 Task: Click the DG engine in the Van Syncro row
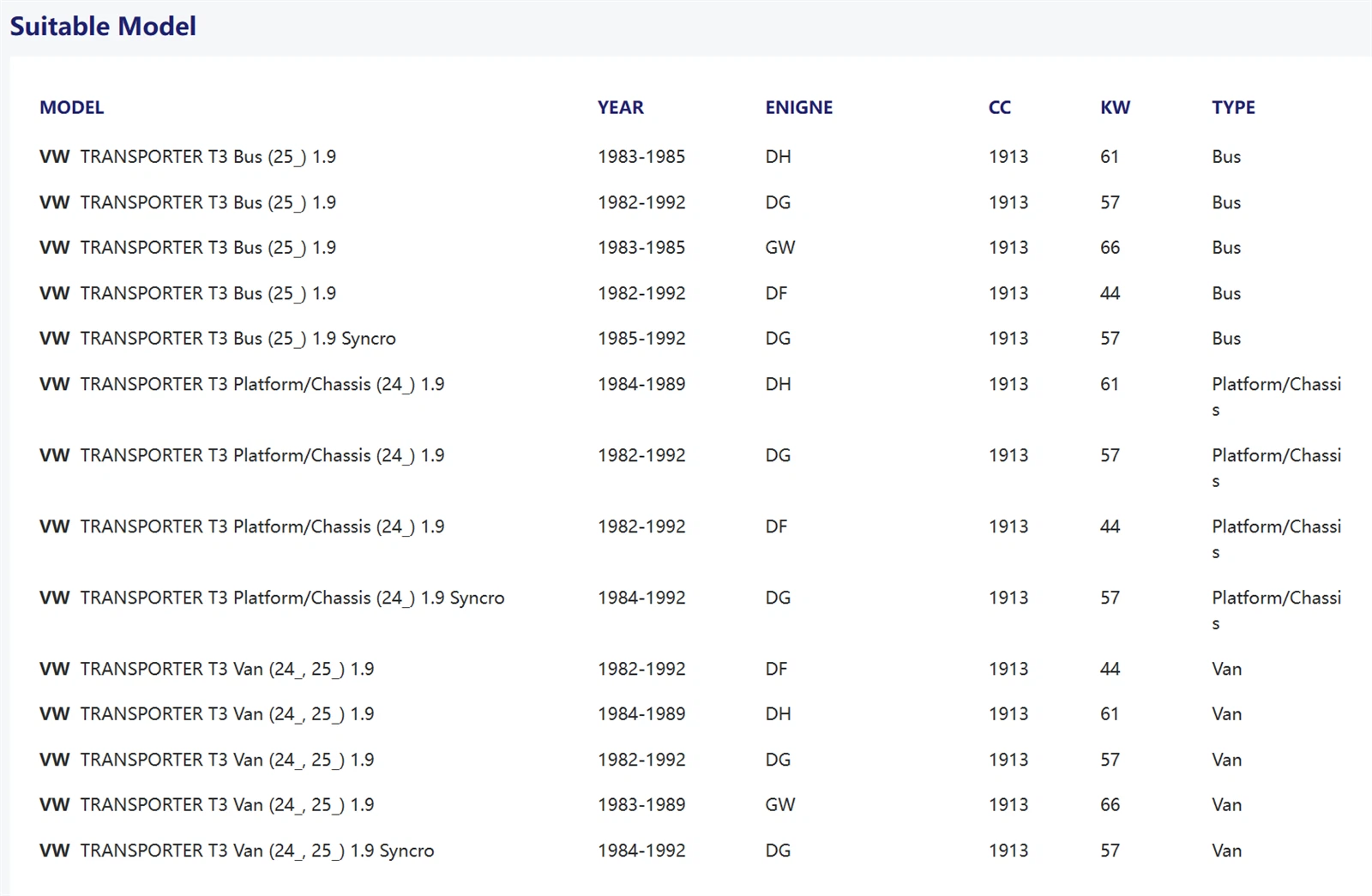point(778,851)
